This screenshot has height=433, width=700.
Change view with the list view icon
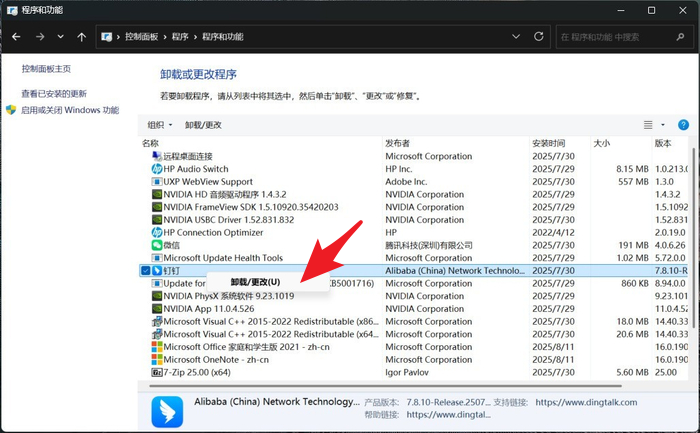[x=648, y=125]
